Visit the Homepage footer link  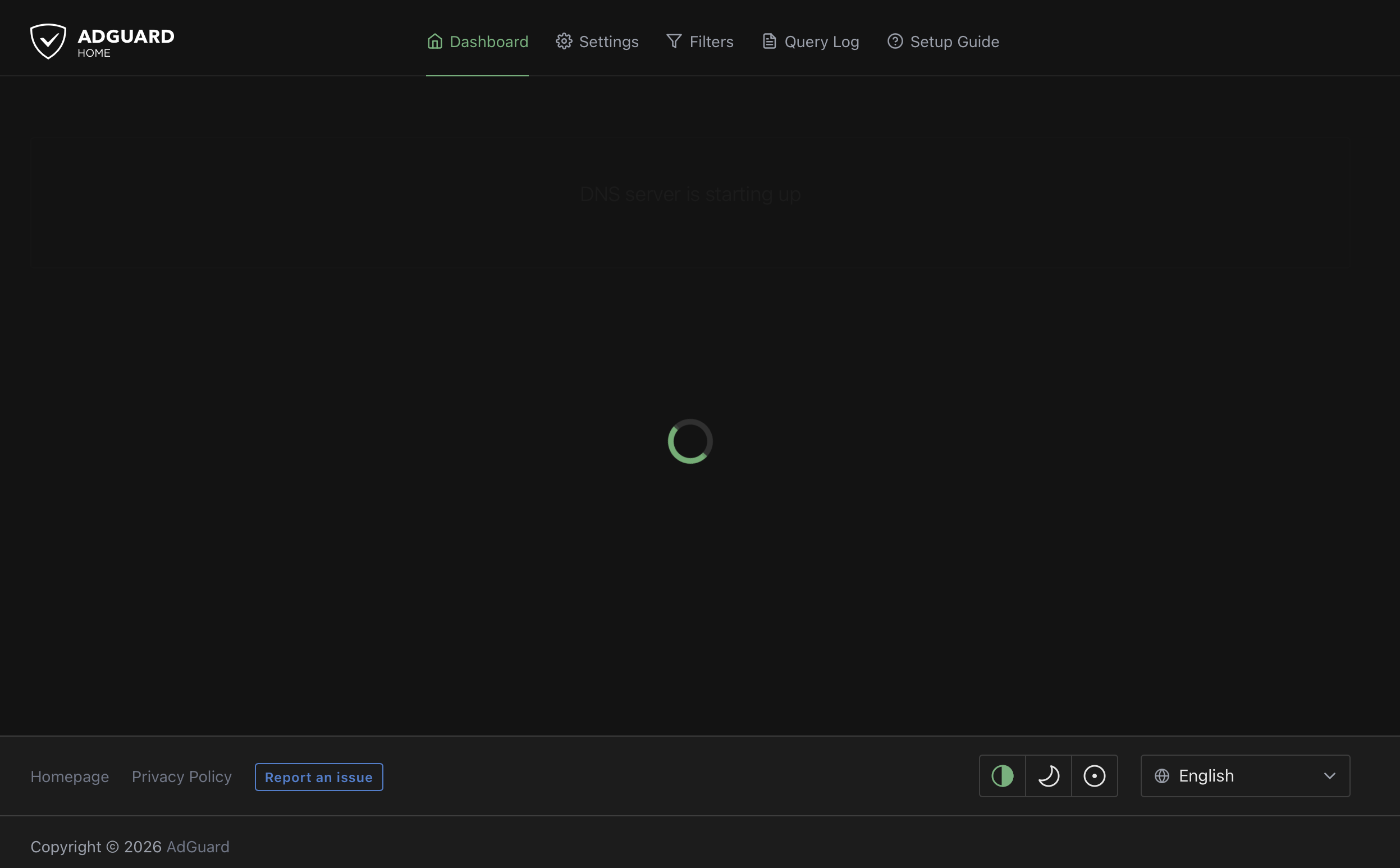click(70, 776)
